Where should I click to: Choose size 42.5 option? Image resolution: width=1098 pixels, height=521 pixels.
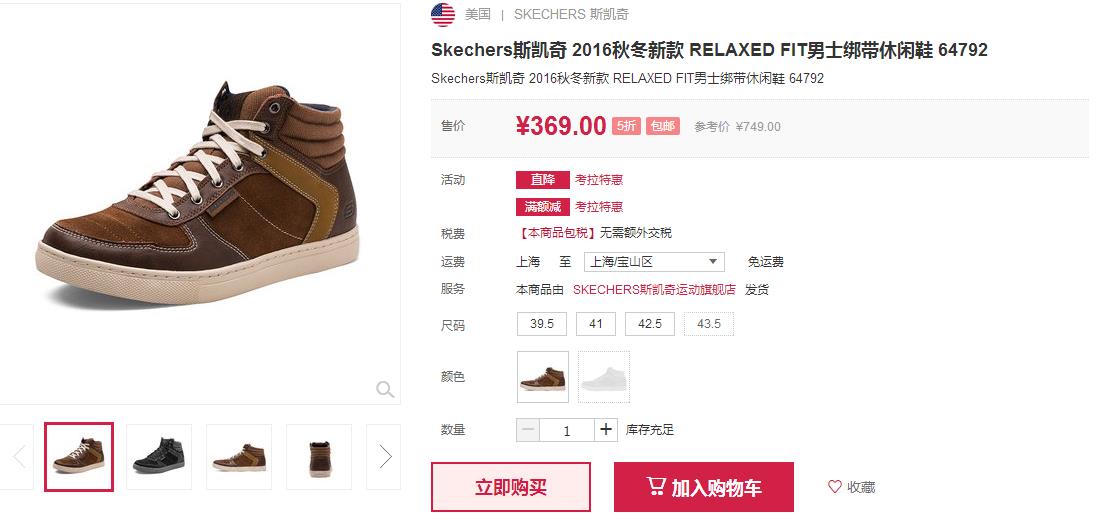(x=650, y=324)
